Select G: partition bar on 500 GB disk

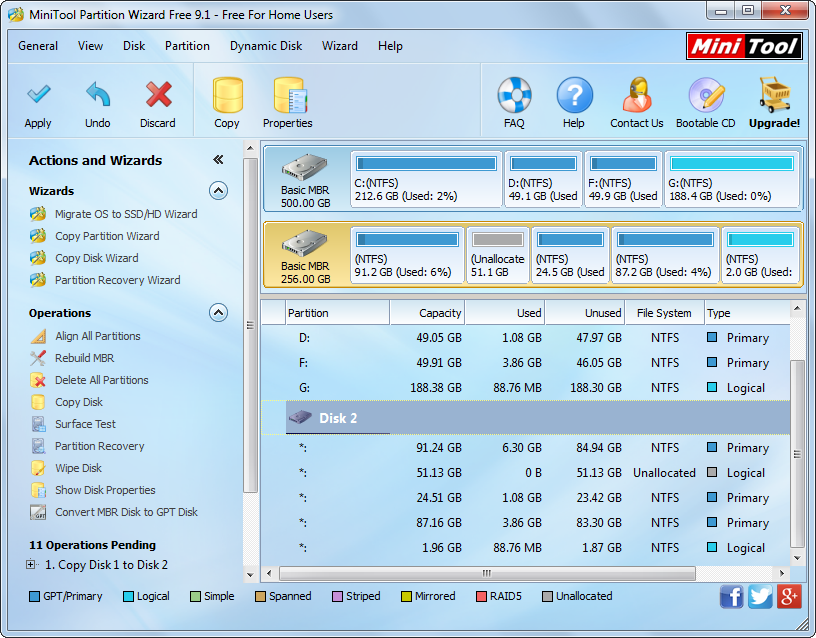731,179
